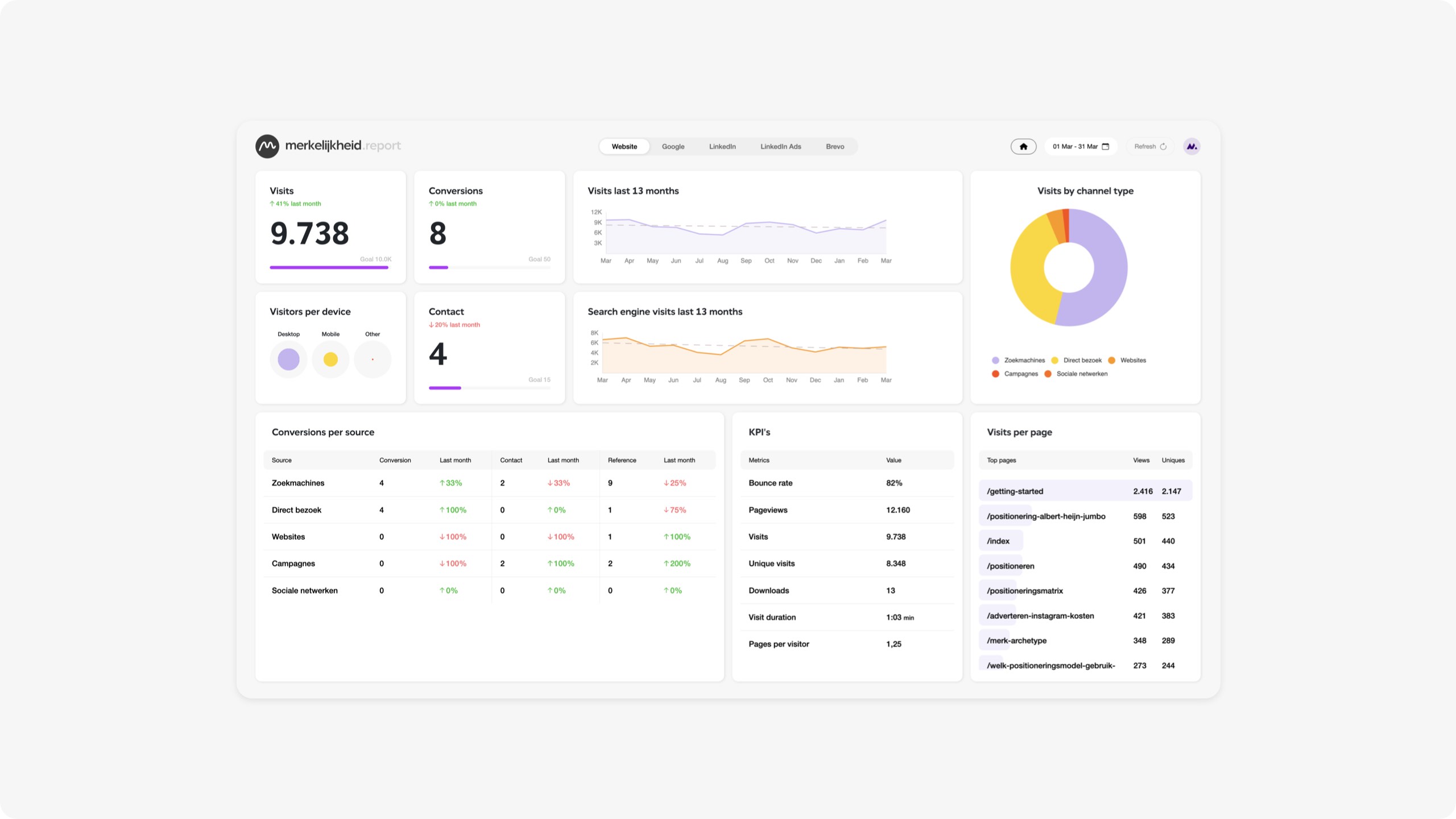Viewport: 1456px width, 819px height.
Task: Click the Other device circle
Action: [x=373, y=359]
